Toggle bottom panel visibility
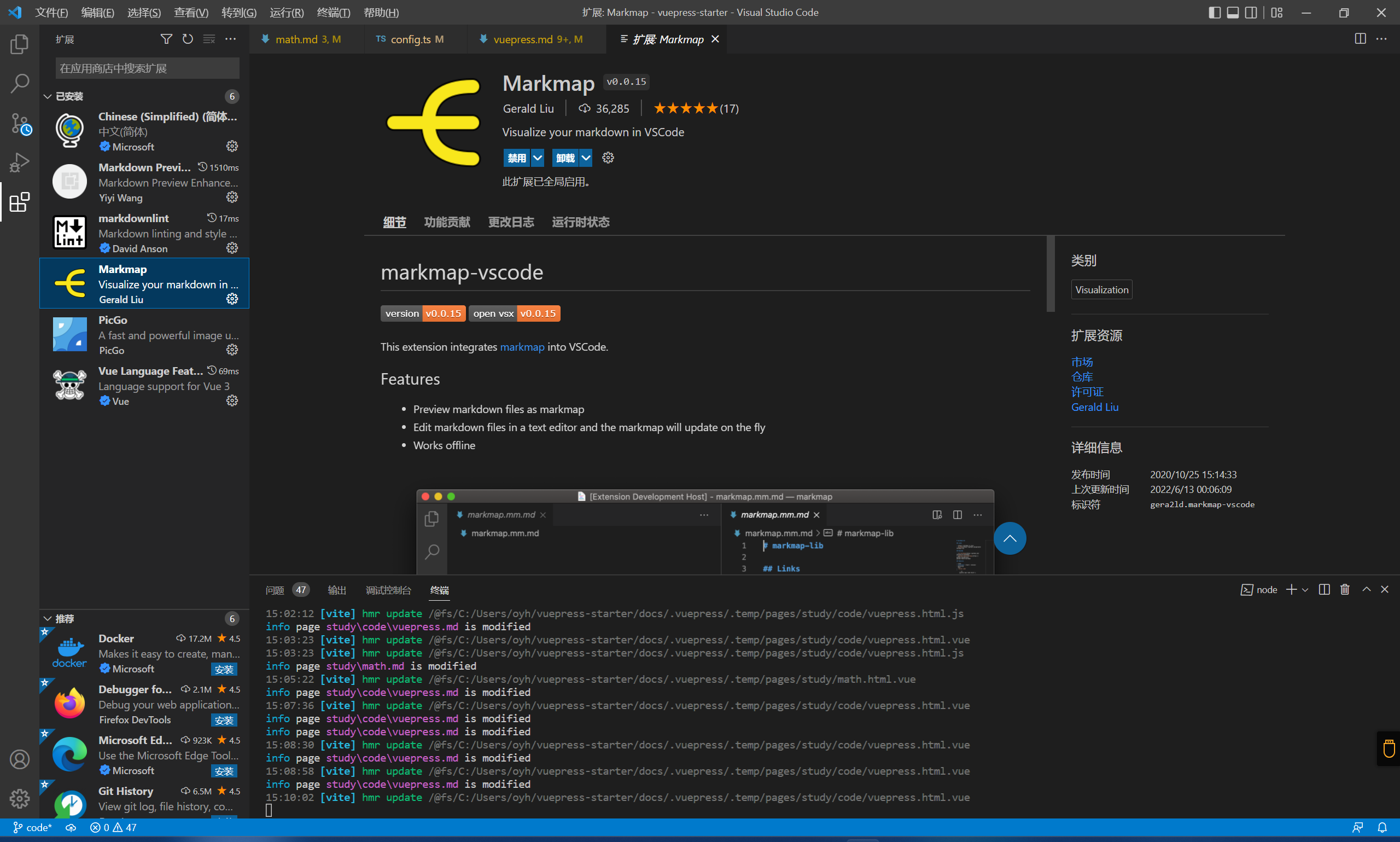Viewport: 1400px width, 842px height. [1232, 13]
